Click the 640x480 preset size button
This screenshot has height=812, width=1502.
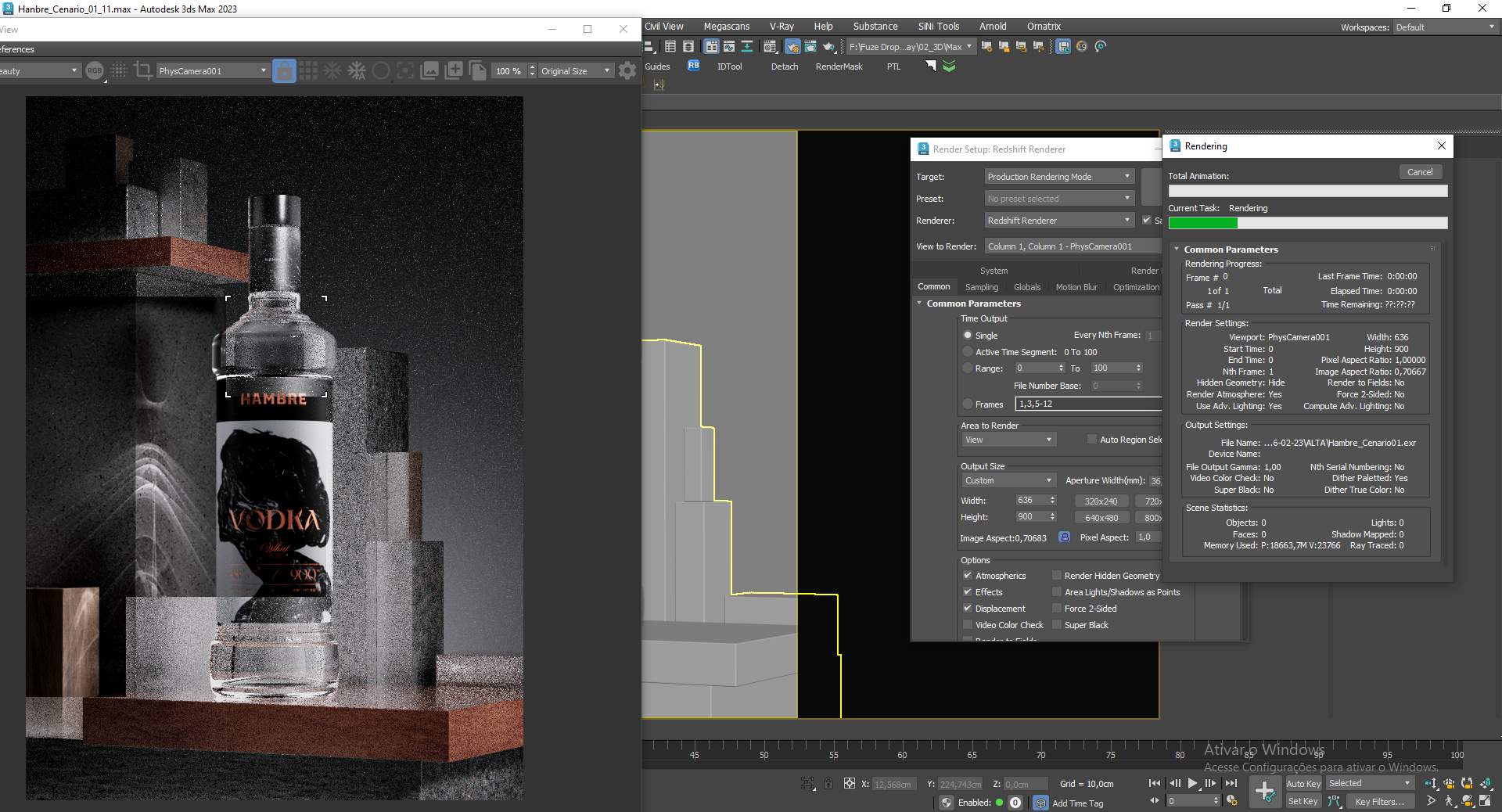(x=1101, y=518)
